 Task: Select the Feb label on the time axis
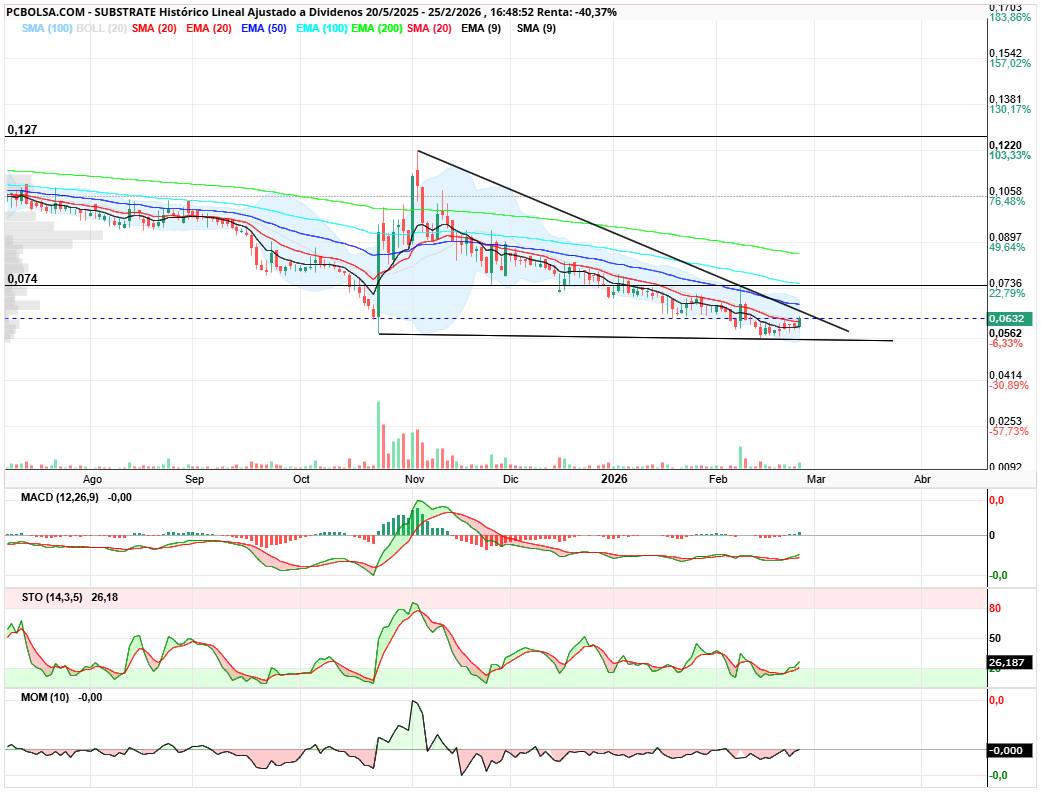click(x=716, y=479)
